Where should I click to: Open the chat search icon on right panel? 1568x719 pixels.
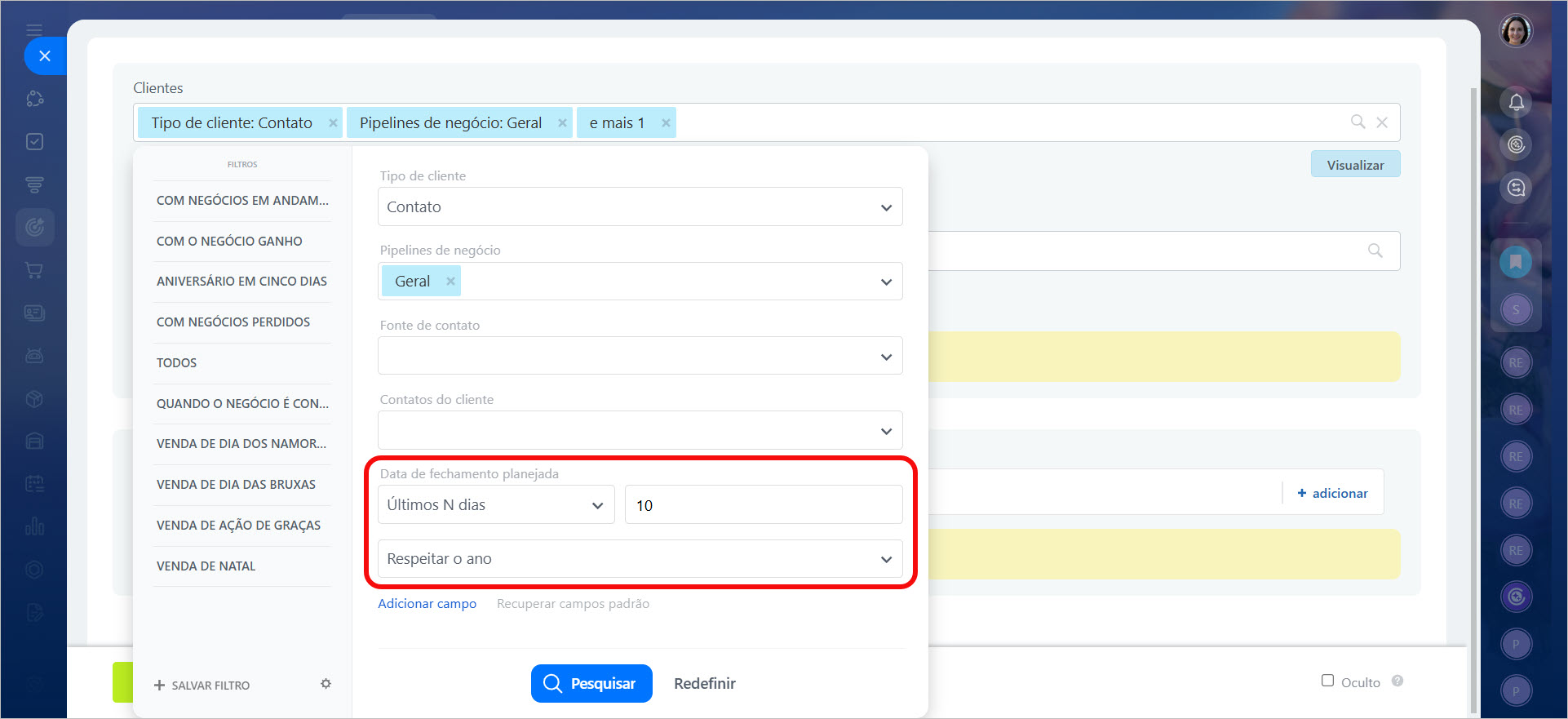pyautogui.click(x=1516, y=188)
